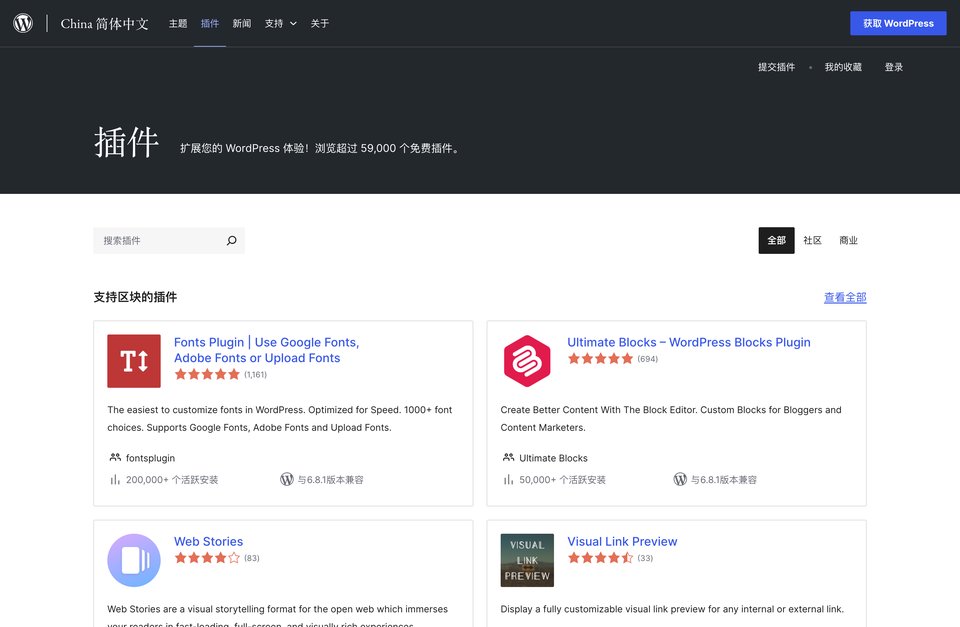This screenshot has width=960, height=627.
Task: Click the fontsplugin author people icon
Action: pos(115,457)
